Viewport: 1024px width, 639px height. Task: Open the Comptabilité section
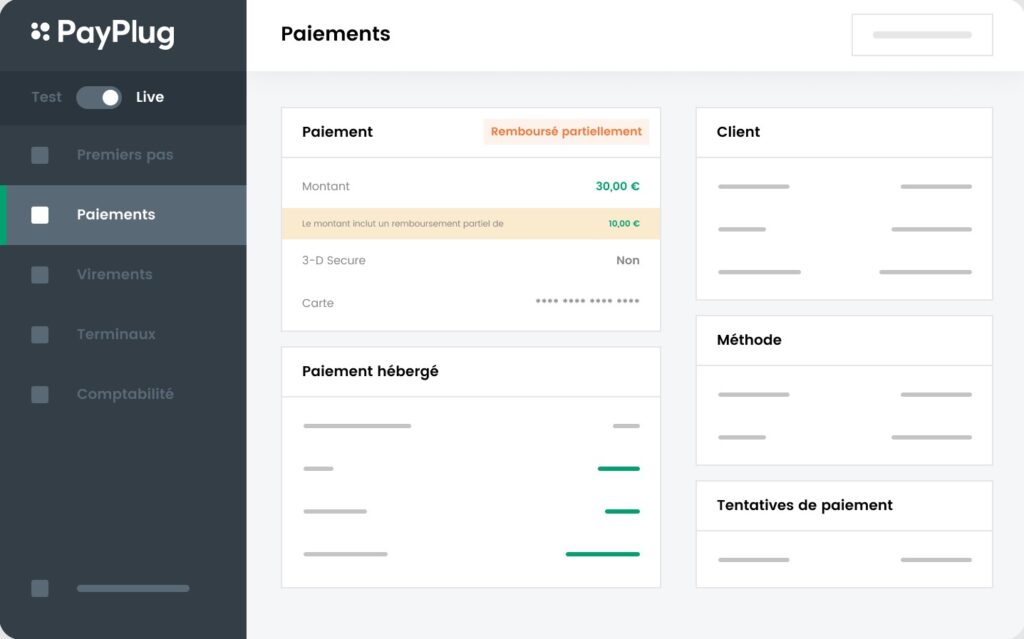click(125, 395)
